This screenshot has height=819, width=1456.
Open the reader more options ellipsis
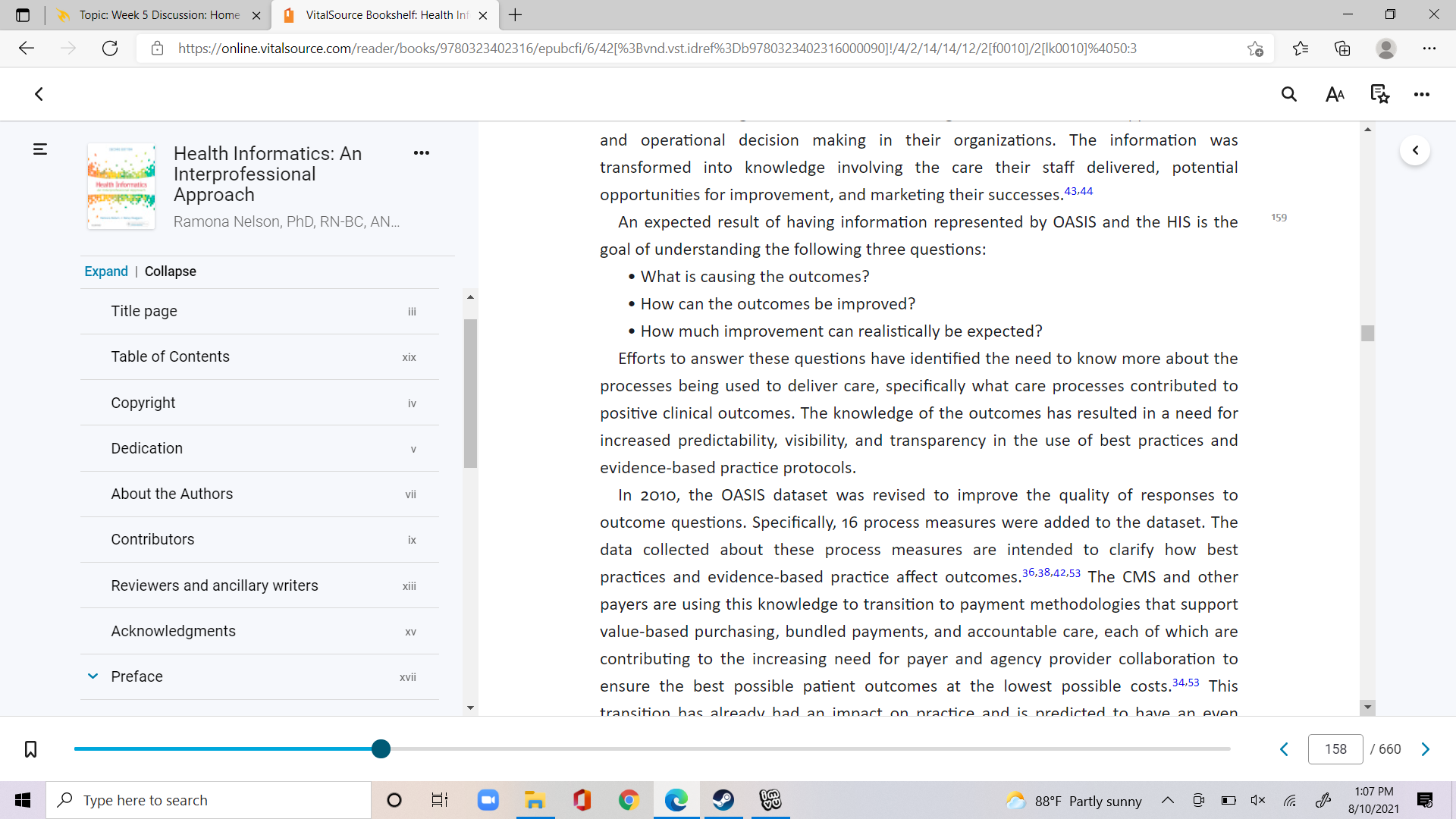pos(1422,95)
